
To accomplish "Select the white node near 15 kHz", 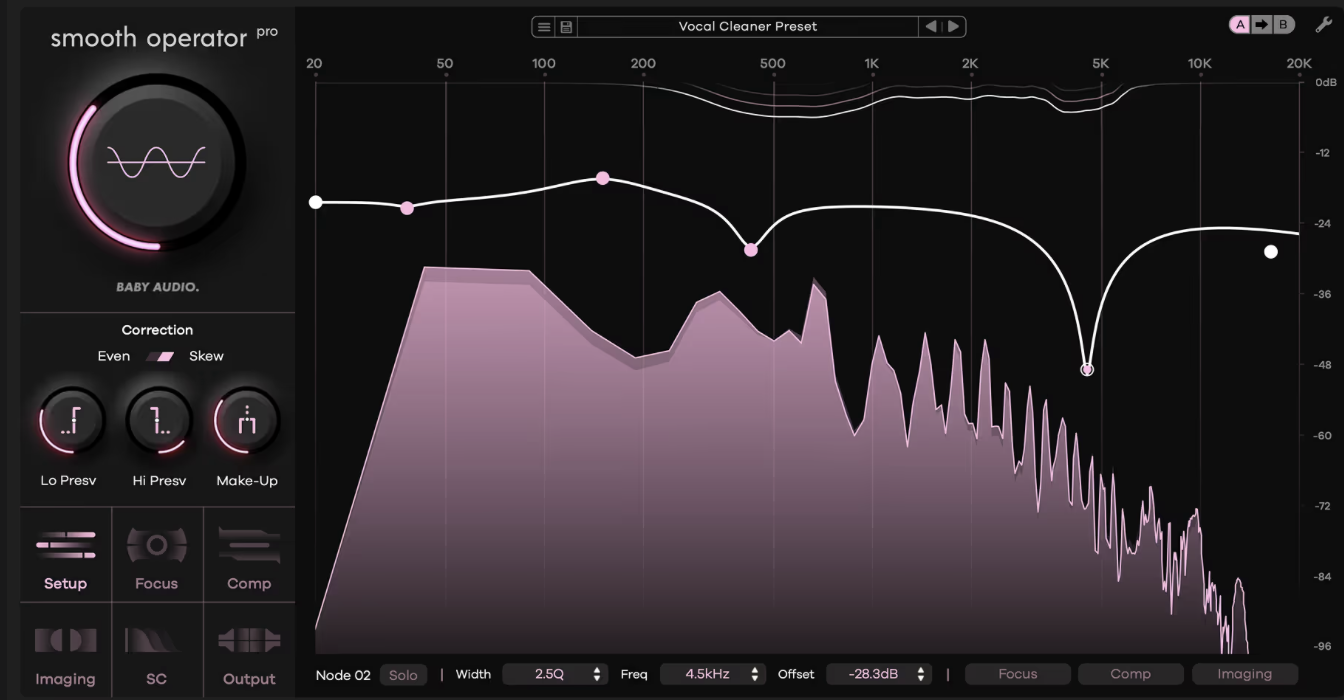I will pos(1271,252).
